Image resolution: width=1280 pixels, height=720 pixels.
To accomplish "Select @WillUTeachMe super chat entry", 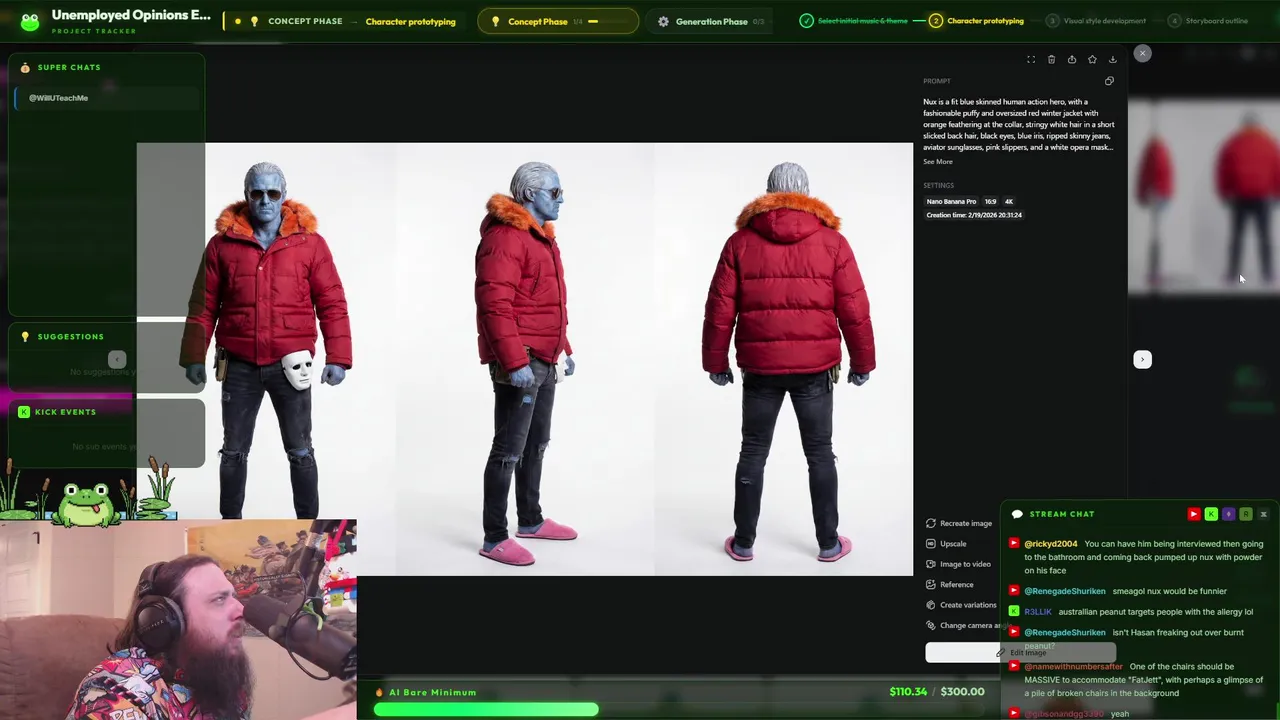I will (108, 98).
